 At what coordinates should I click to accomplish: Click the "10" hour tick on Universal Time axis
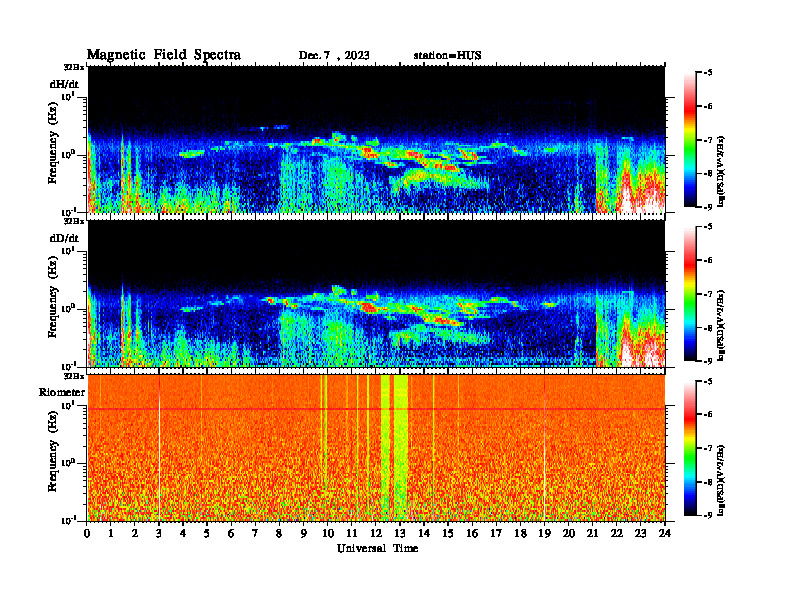(x=327, y=533)
